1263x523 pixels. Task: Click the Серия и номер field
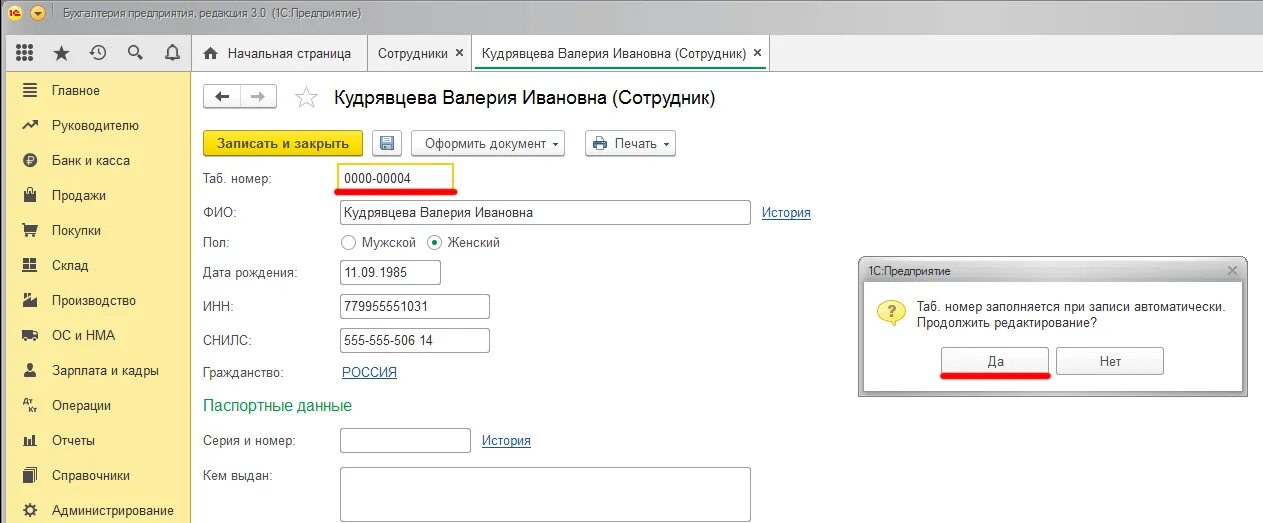pyautogui.click(x=405, y=440)
